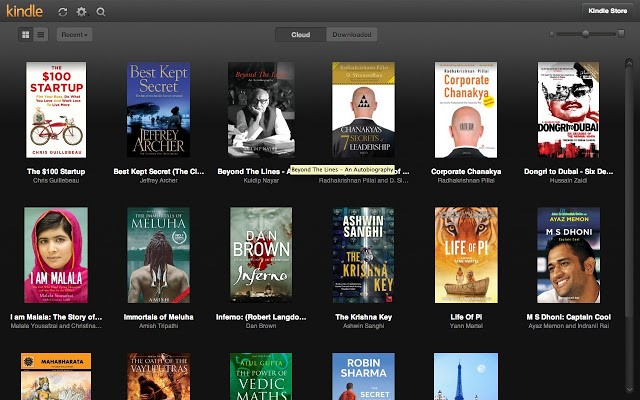Switch to grid view
640x400 pixels.
pyautogui.click(x=25, y=34)
